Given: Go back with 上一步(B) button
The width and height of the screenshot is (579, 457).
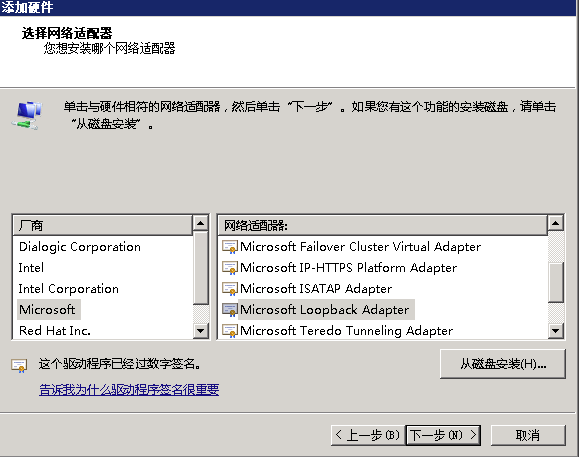Looking at the screenshot, I should coord(368,436).
